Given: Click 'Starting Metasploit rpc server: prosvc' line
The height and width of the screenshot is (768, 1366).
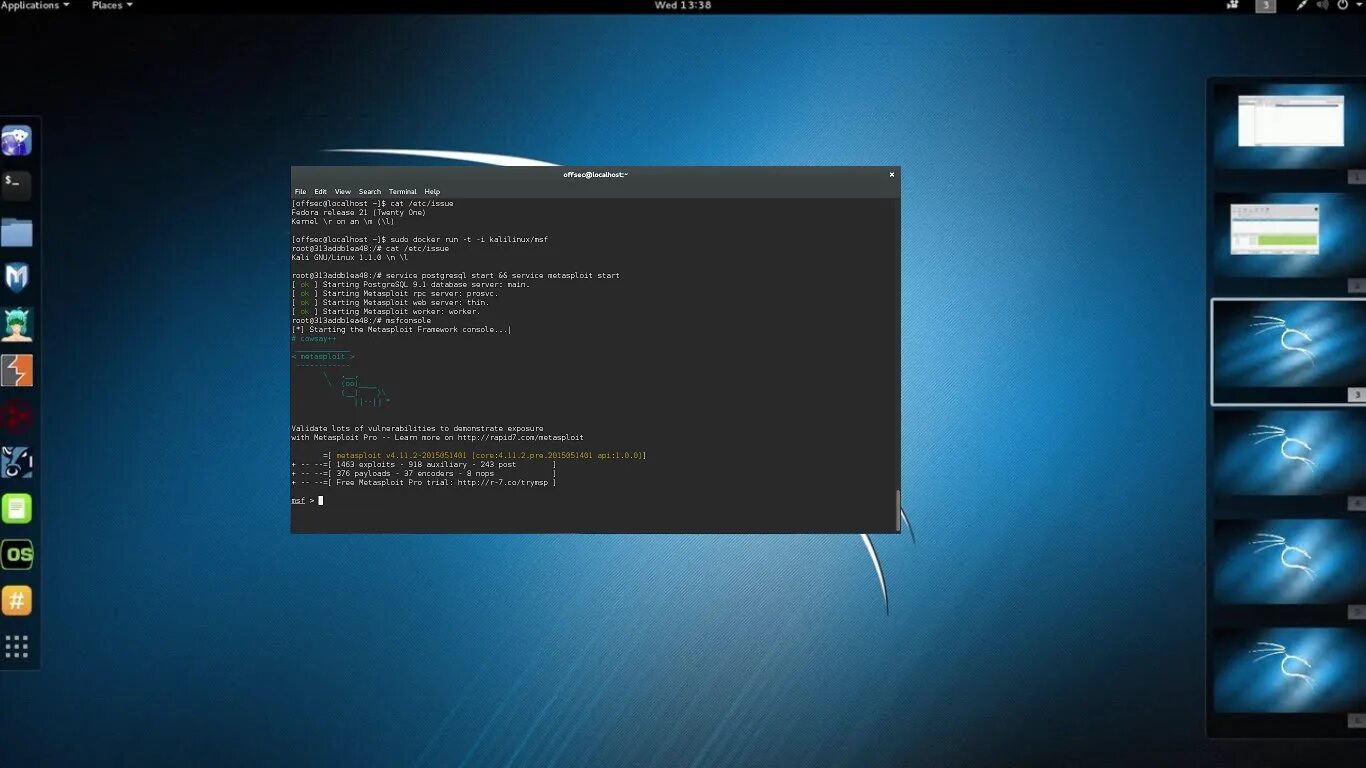Looking at the screenshot, I should pos(395,293).
